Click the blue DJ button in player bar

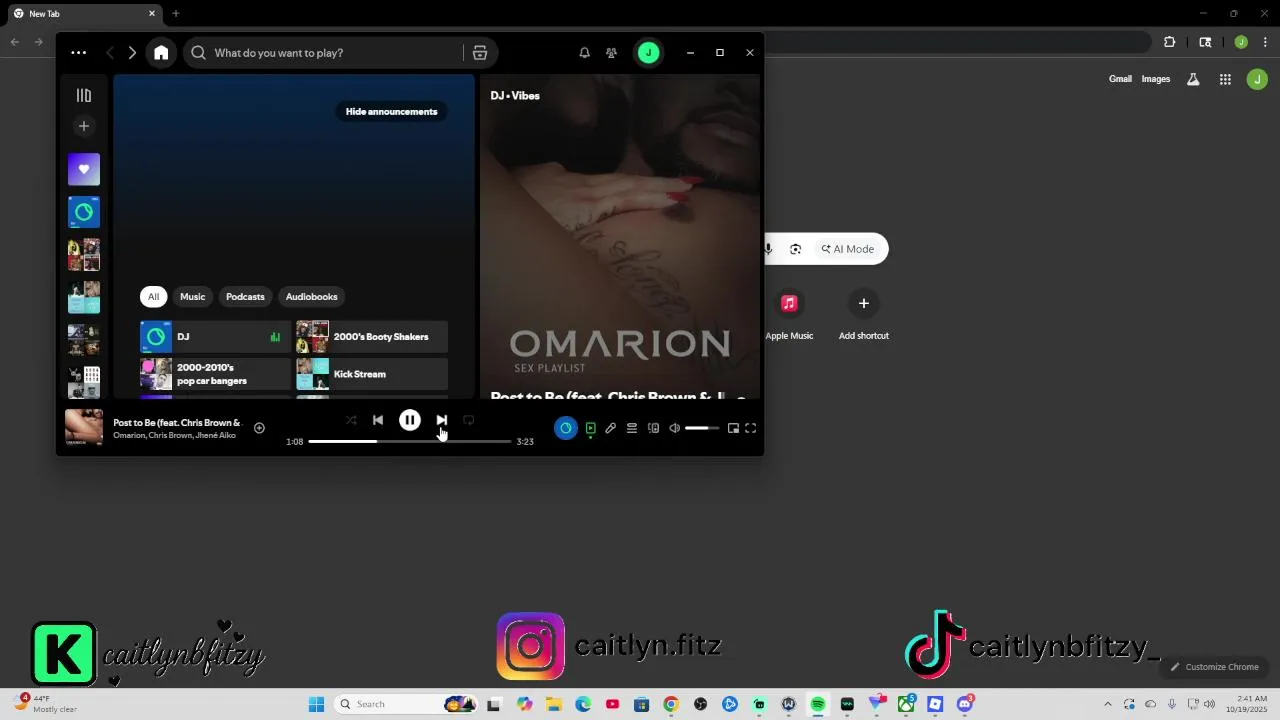point(566,428)
